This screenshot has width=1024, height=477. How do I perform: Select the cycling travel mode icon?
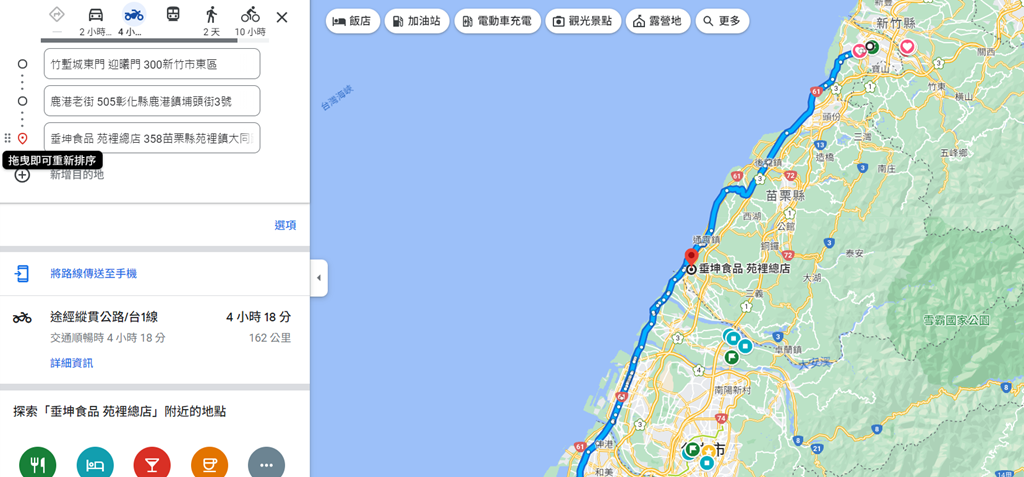(x=249, y=14)
